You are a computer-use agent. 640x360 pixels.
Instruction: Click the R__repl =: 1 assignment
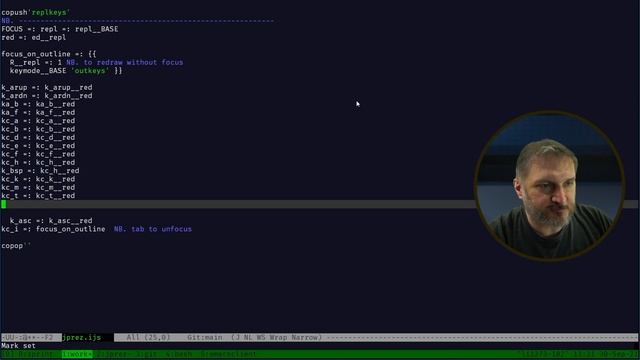click(36, 62)
